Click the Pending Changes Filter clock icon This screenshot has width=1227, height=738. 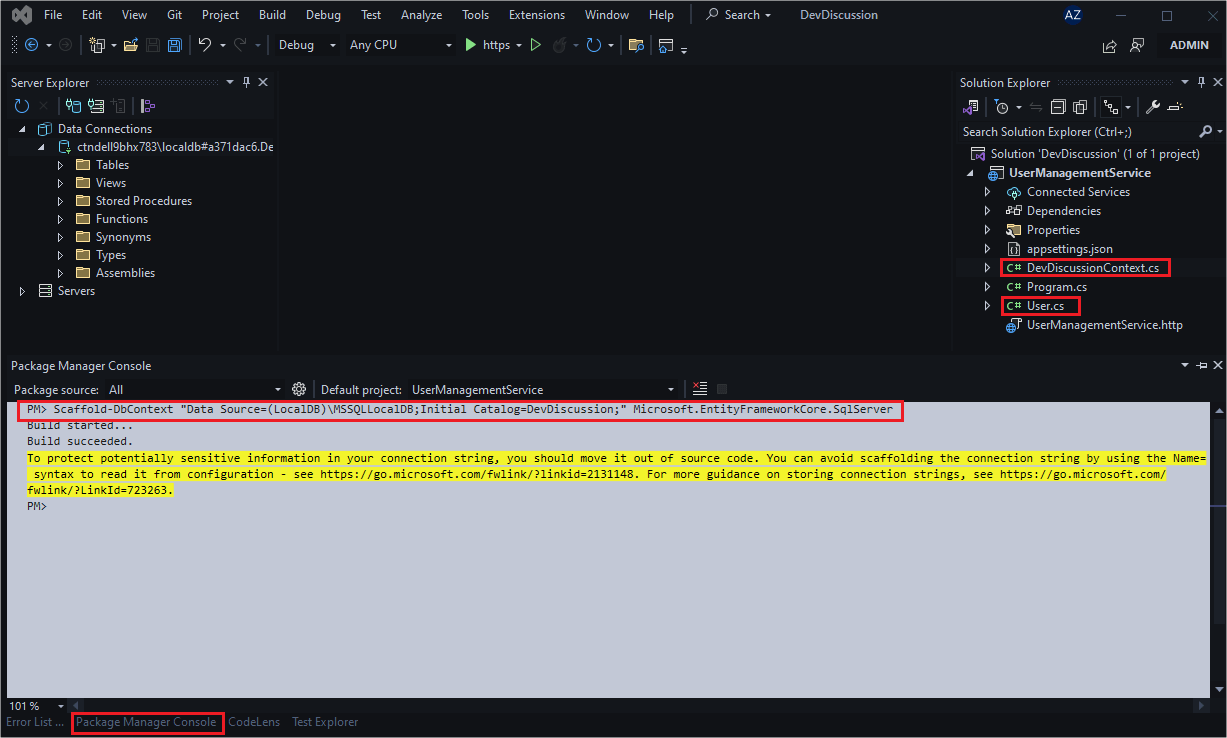click(1001, 107)
